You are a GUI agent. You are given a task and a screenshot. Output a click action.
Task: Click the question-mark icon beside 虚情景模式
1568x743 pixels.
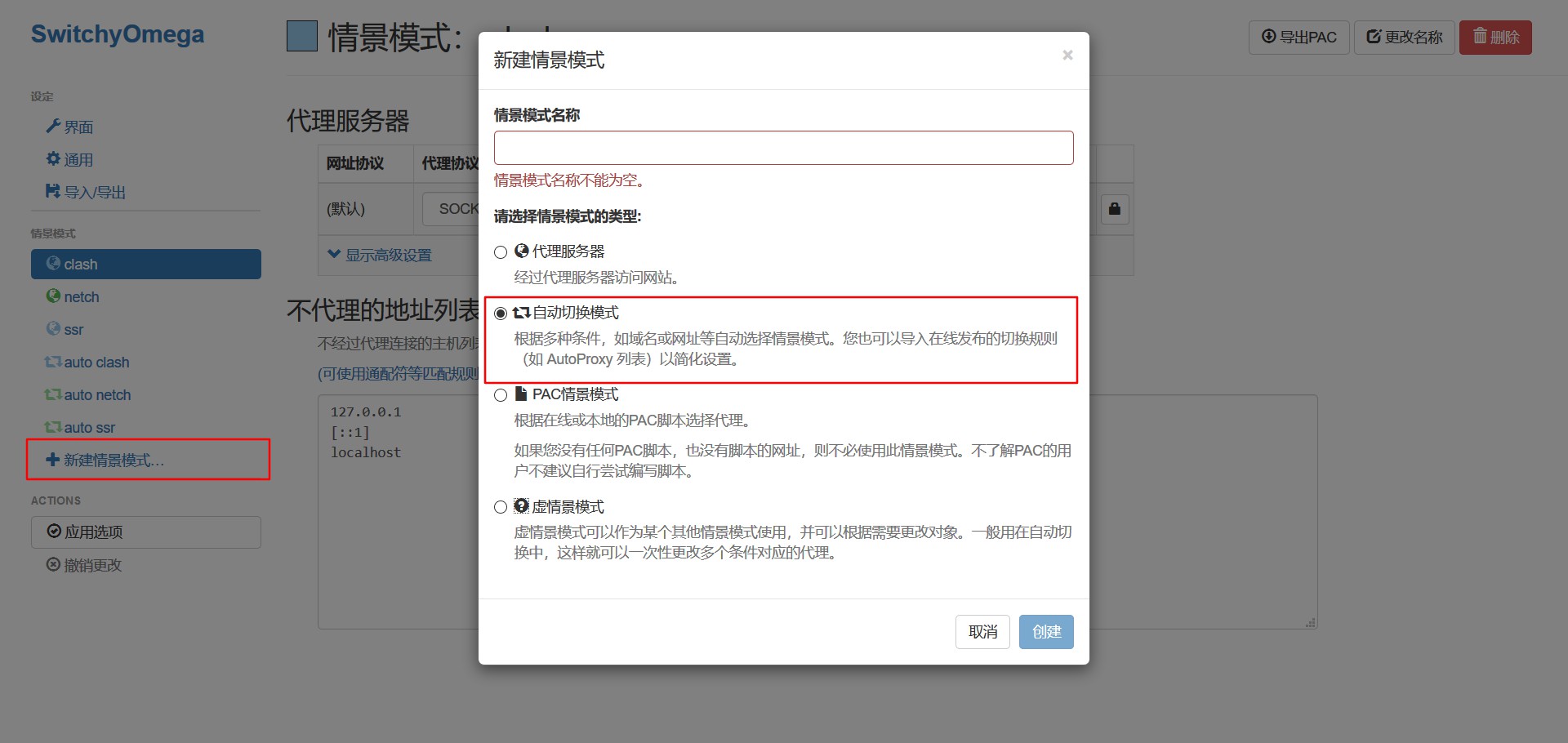(x=522, y=506)
